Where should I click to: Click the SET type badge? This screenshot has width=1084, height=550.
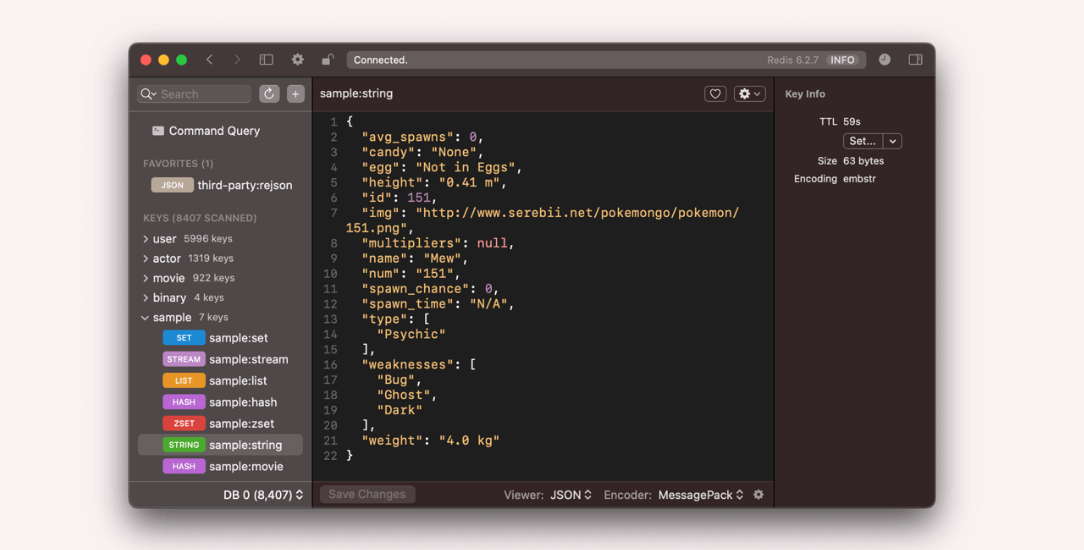point(184,338)
